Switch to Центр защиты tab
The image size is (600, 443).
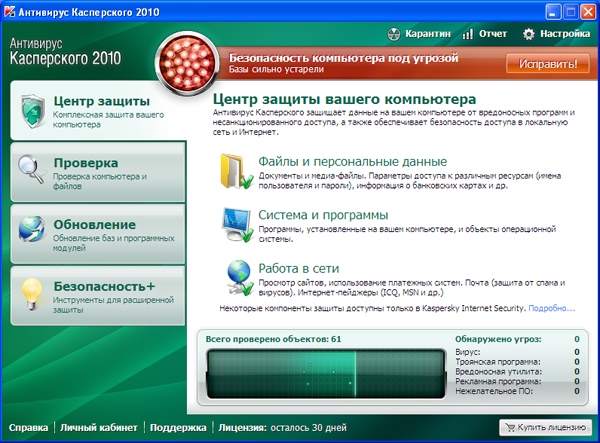click(98, 111)
